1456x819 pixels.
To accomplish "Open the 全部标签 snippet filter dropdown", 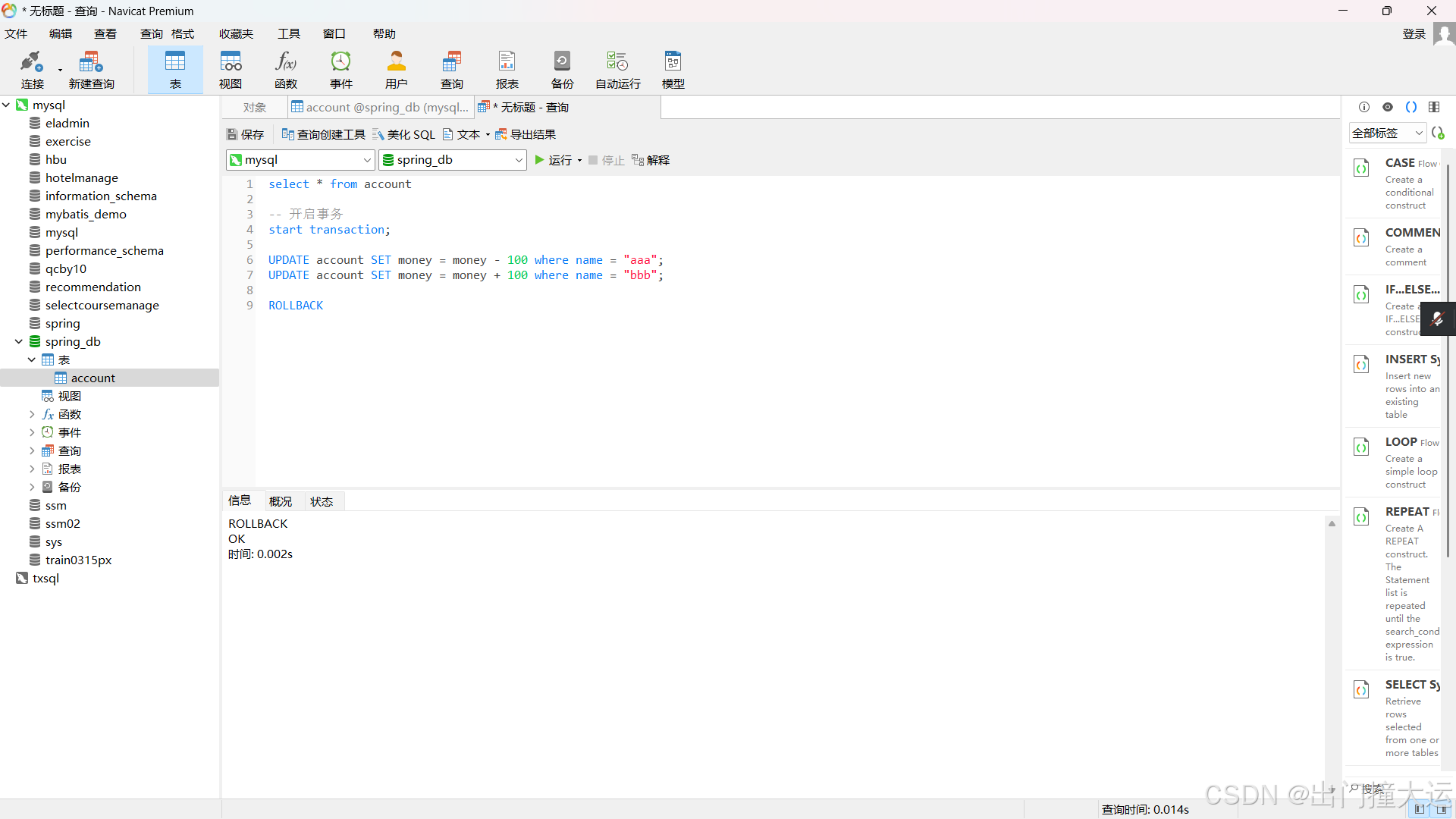I will [1388, 133].
